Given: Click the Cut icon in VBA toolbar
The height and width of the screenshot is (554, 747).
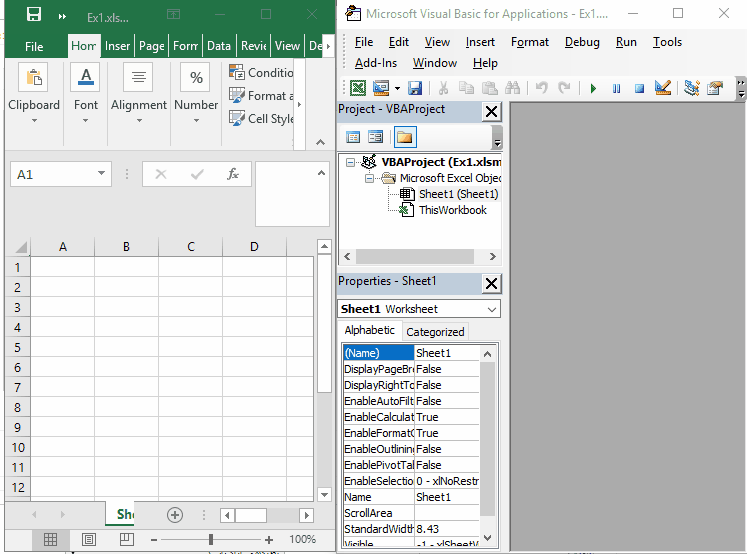Looking at the screenshot, I should pyautogui.click(x=443, y=88).
